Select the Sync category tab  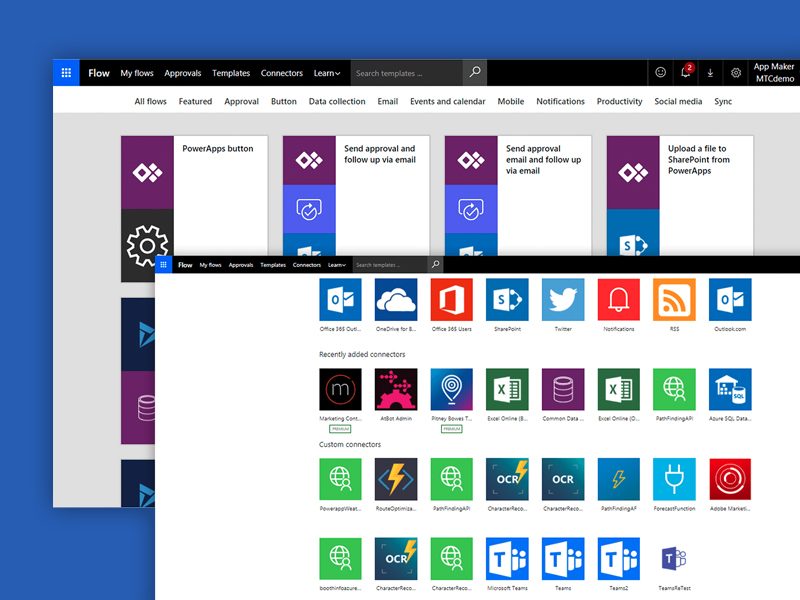tap(723, 101)
